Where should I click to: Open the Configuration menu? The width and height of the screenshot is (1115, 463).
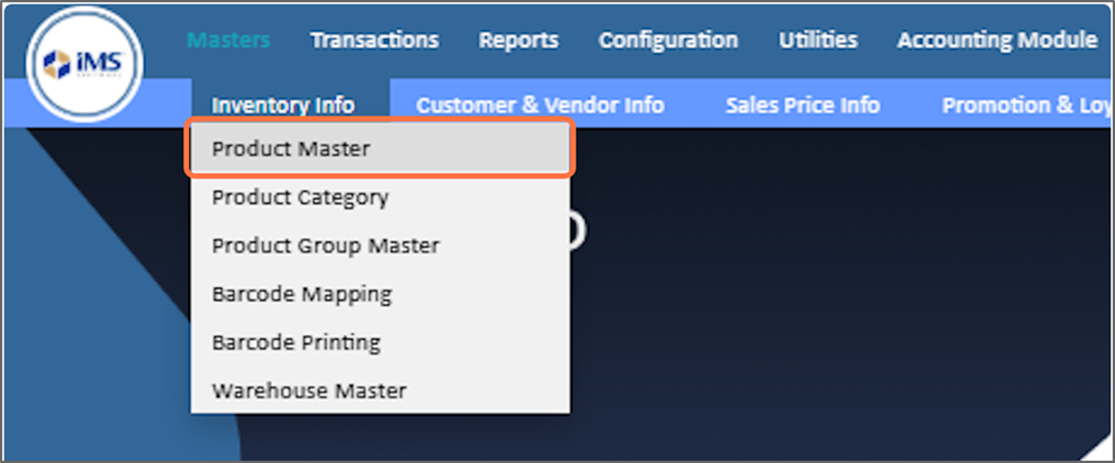[668, 40]
